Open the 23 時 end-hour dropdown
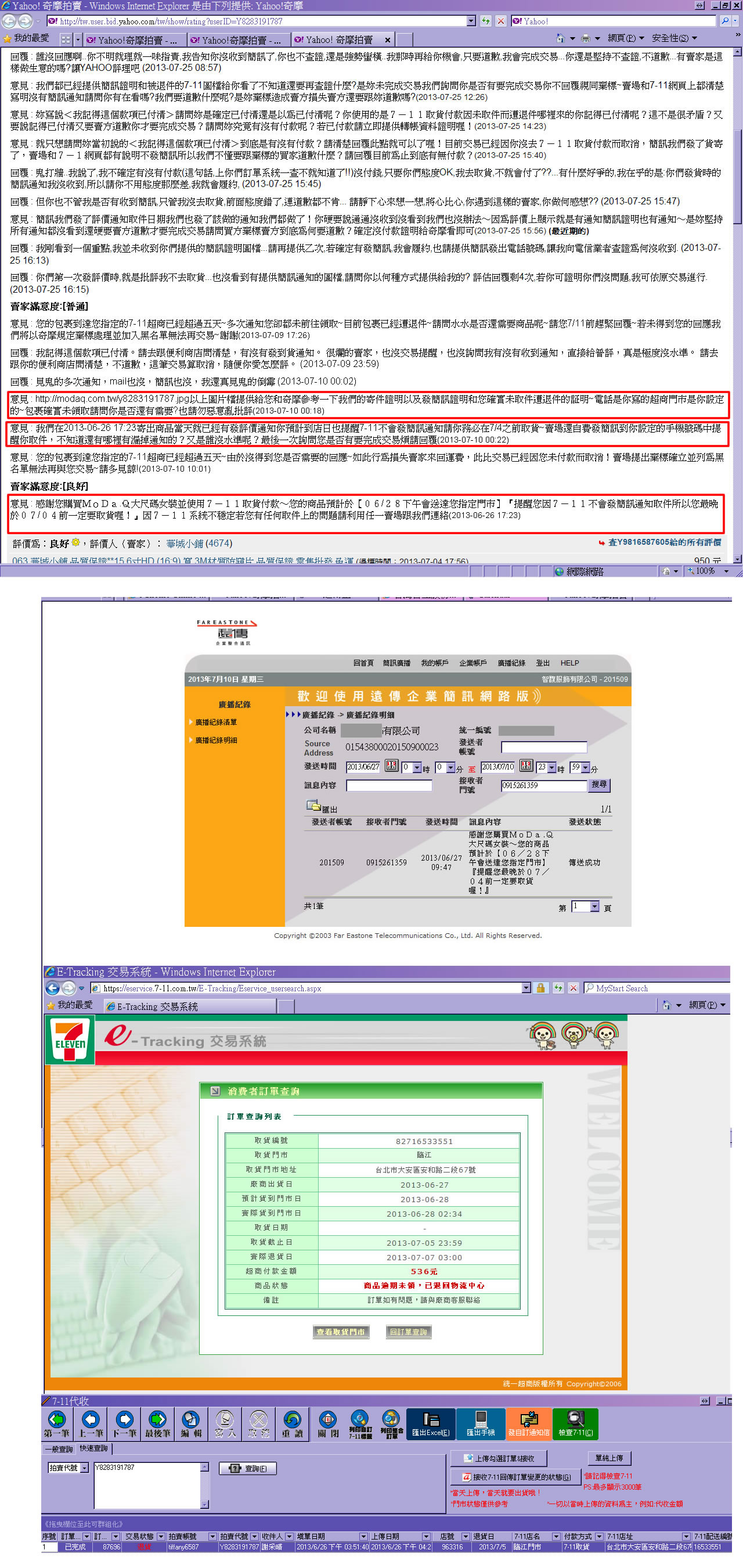Screen dimensions: 743x1568 [x=551, y=768]
